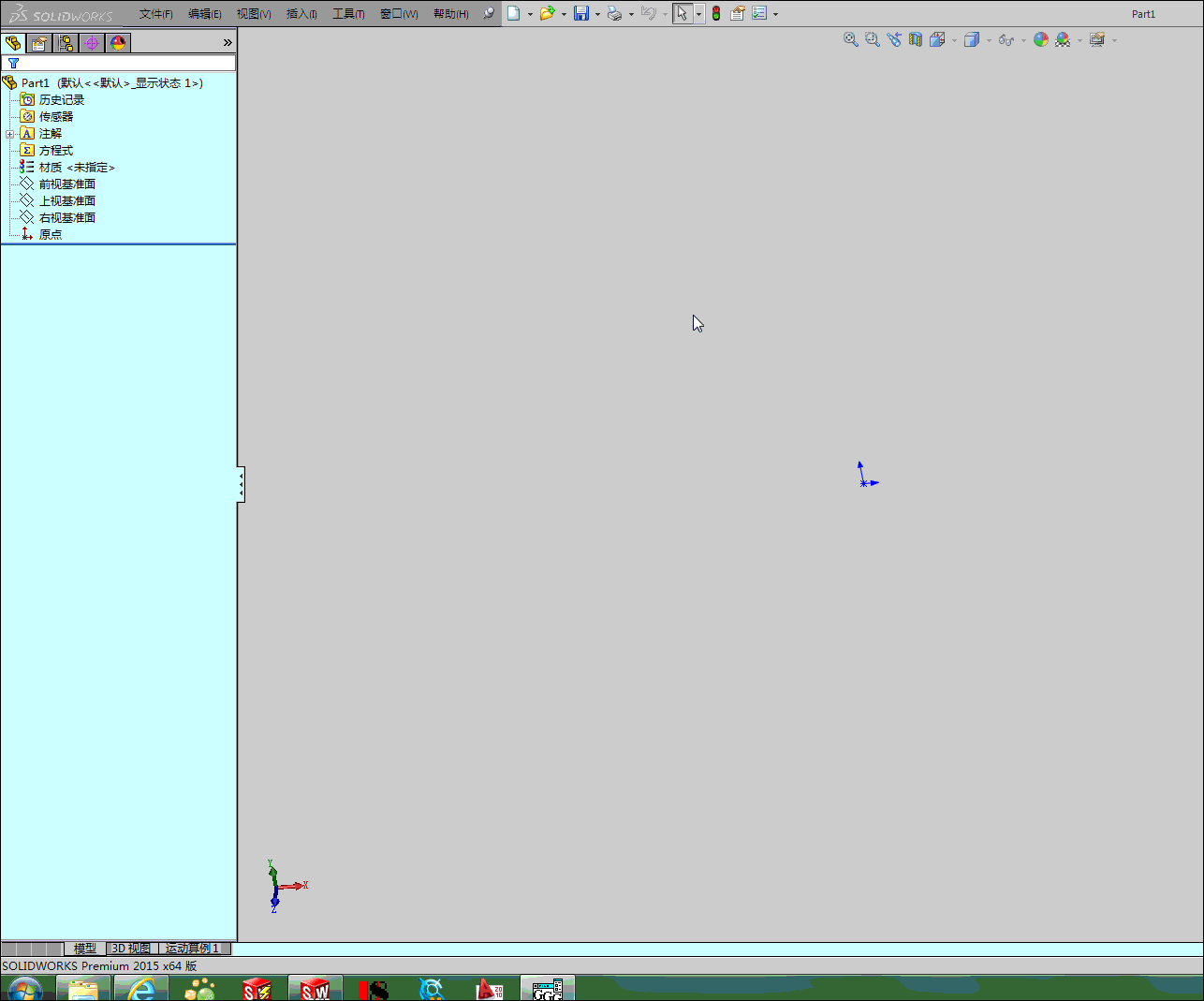
Task: Expand the 注解 folder
Action: (x=10, y=134)
